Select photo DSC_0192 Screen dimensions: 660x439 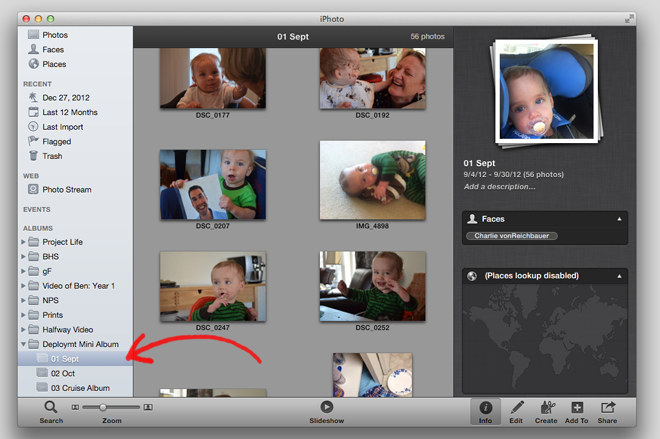tap(373, 78)
